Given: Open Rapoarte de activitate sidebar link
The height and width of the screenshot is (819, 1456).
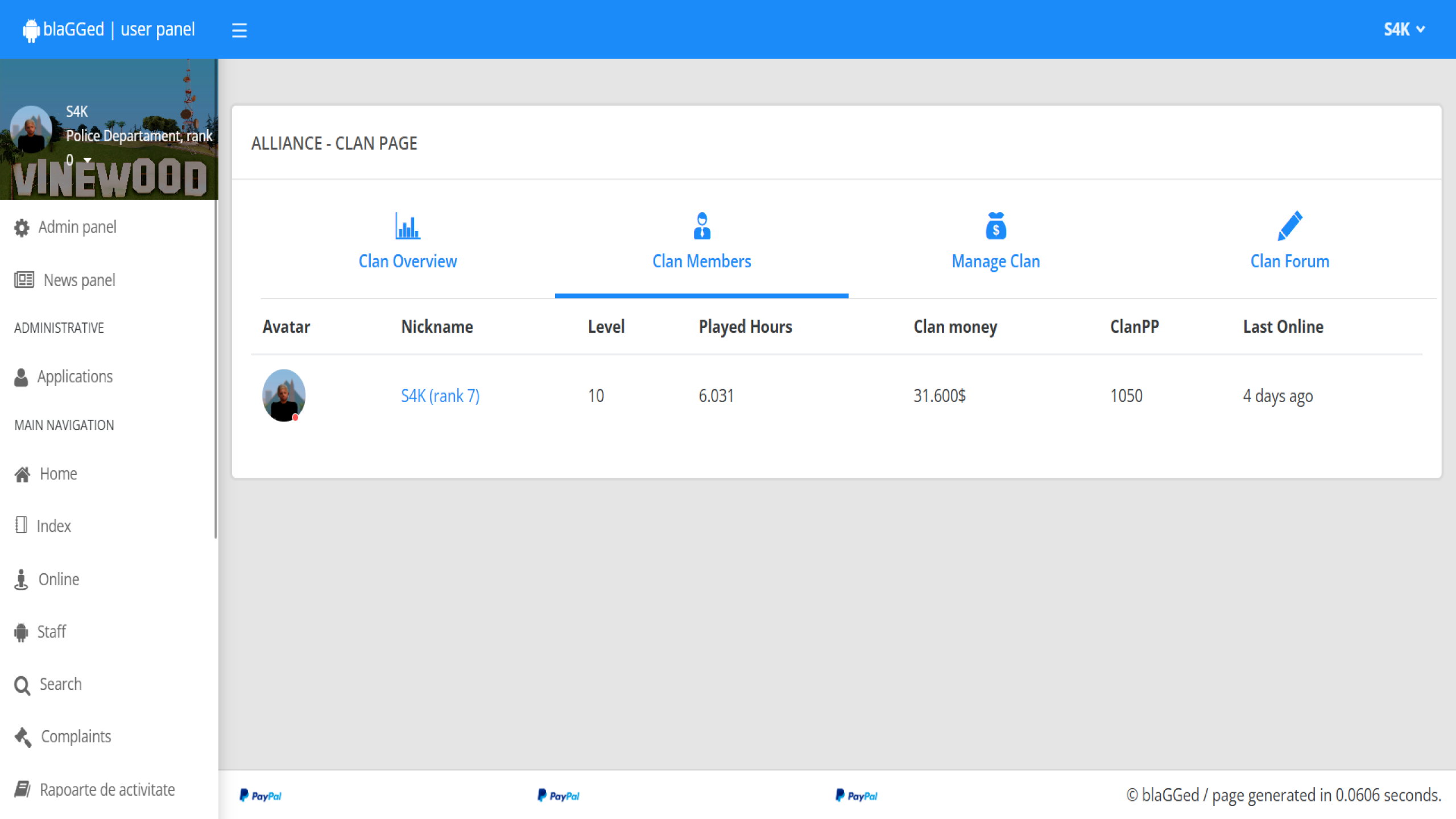Looking at the screenshot, I should 107,789.
